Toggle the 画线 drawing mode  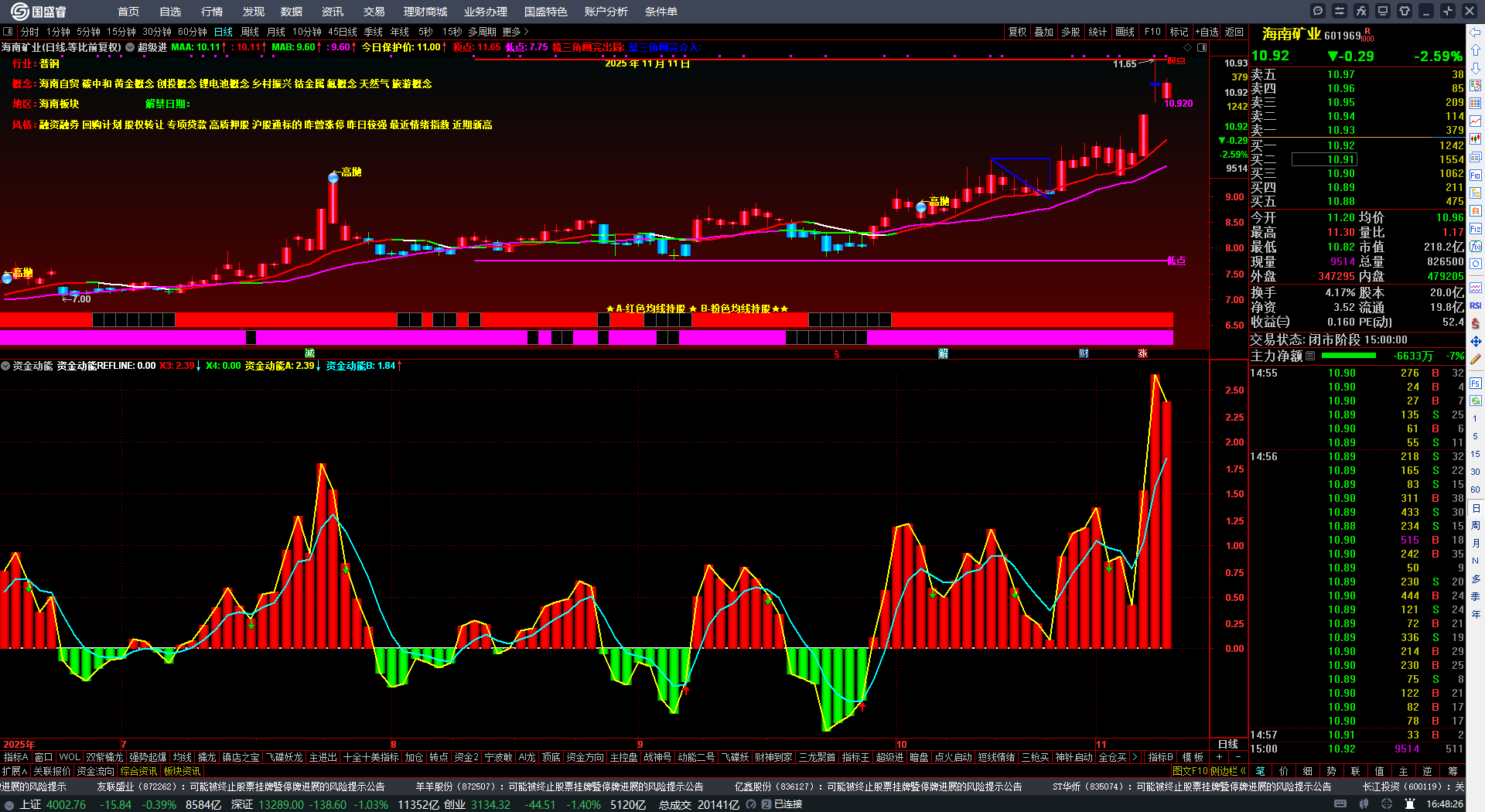pyautogui.click(x=1125, y=32)
